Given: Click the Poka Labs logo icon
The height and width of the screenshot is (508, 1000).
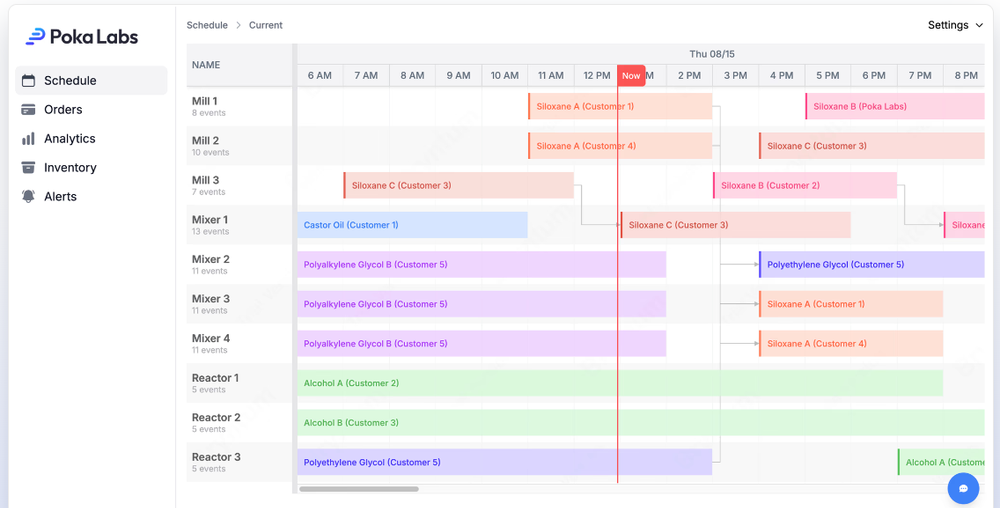Looking at the screenshot, I should point(35,37).
